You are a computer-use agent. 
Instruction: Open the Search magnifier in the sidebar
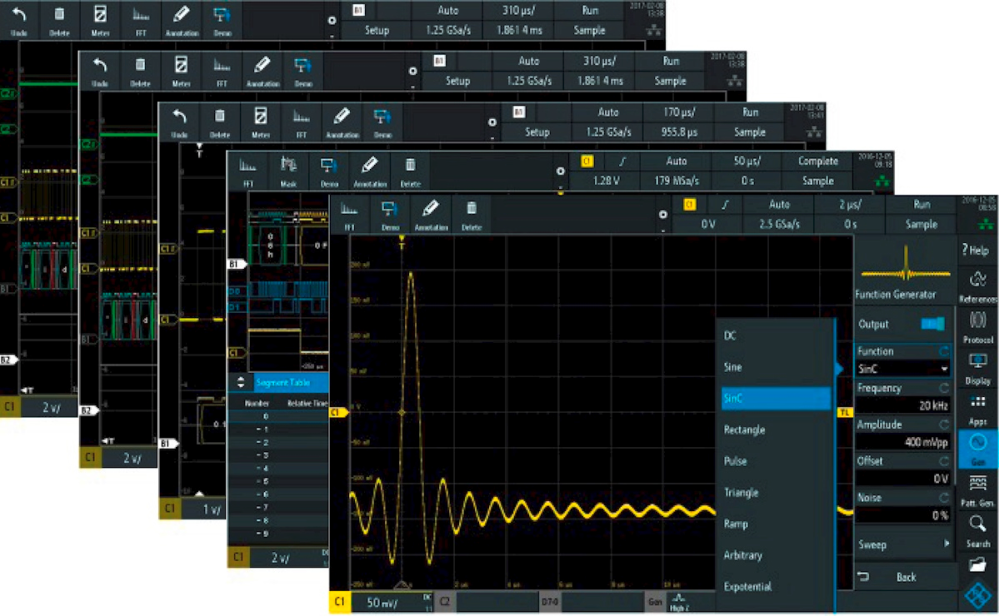tap(978, 530)
